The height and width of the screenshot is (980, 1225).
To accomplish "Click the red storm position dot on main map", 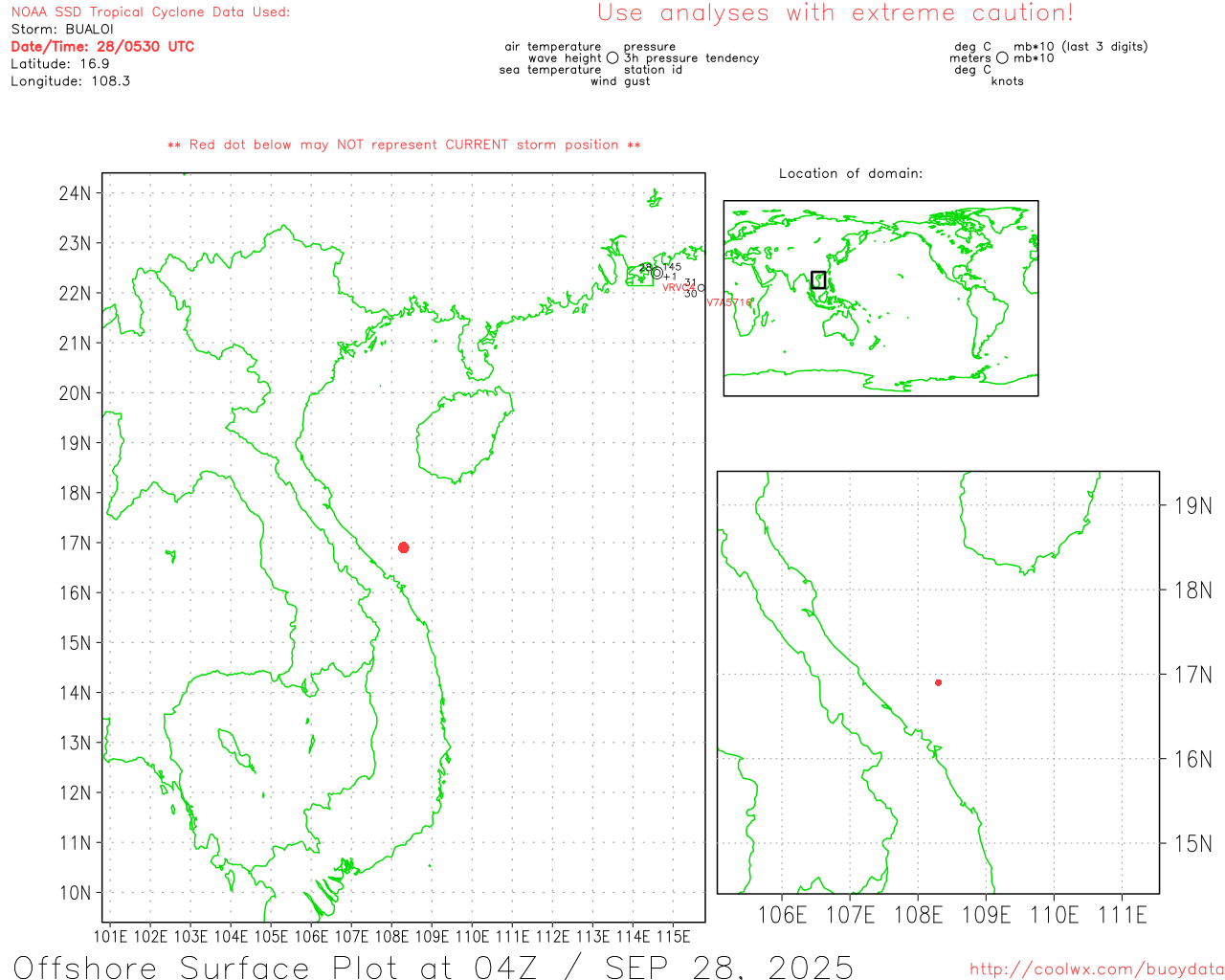I will [x=403, y=547].
